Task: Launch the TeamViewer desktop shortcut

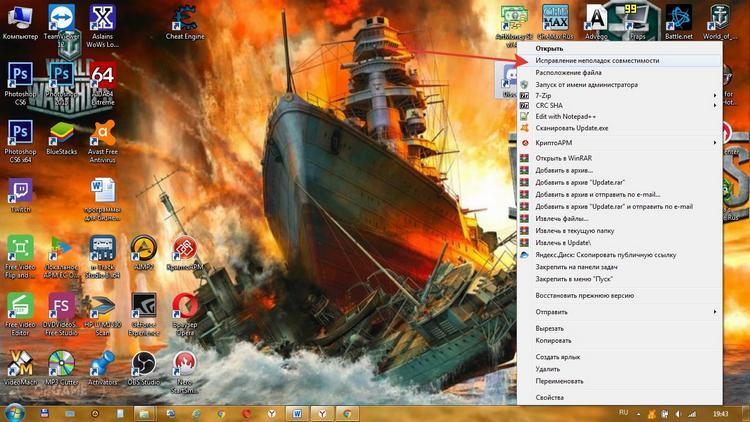Action: pyautogui.click(x=61, y=25)
